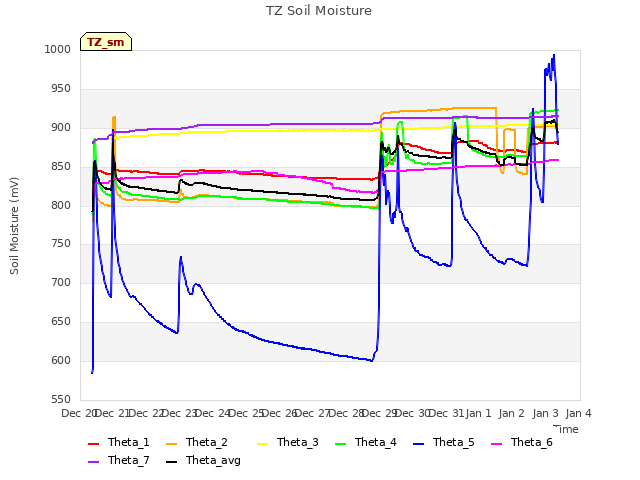Click the Theta_2 orange legend swatch

[171, 444]
